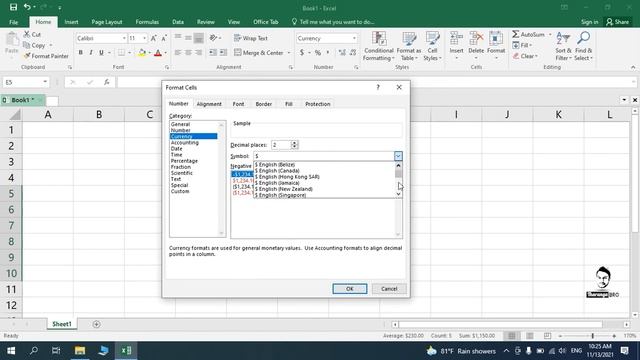
Task: Expand the Symbol dropdown arrow in dialog
Action: tap(398, 156)
